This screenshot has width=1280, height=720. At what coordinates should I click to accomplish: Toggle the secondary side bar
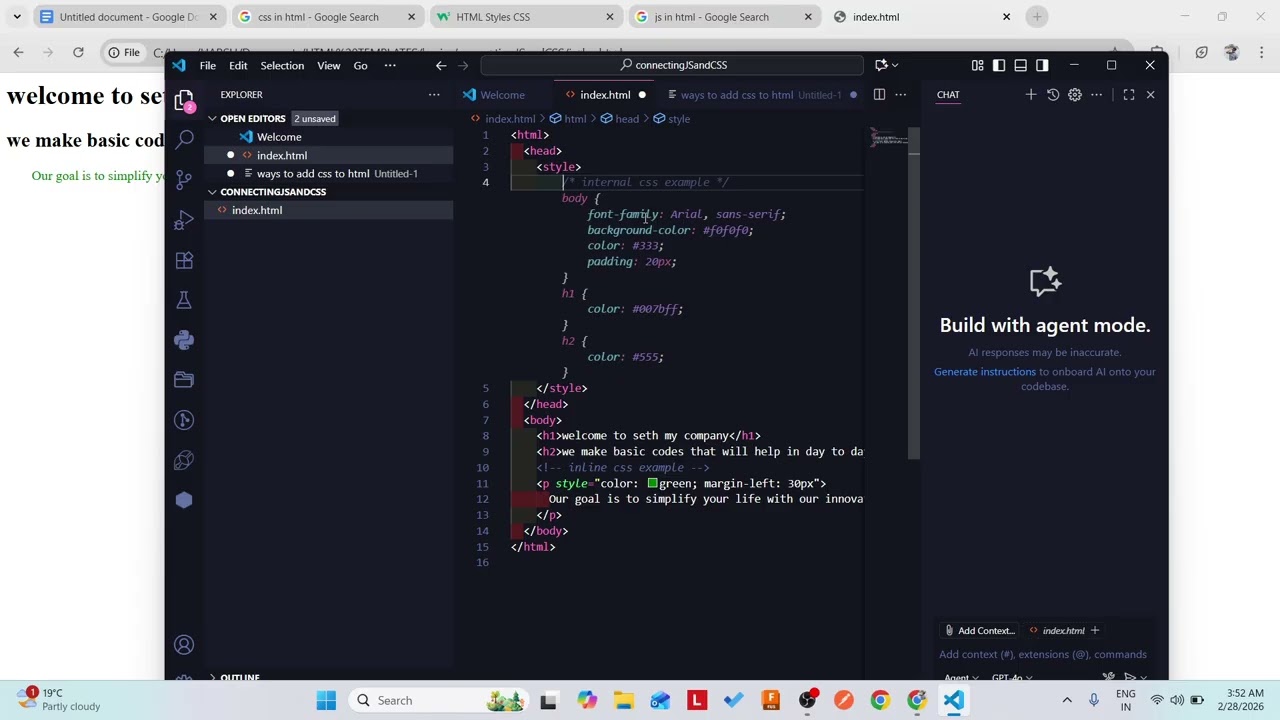pyautogui.click(x=1042, y=65)
